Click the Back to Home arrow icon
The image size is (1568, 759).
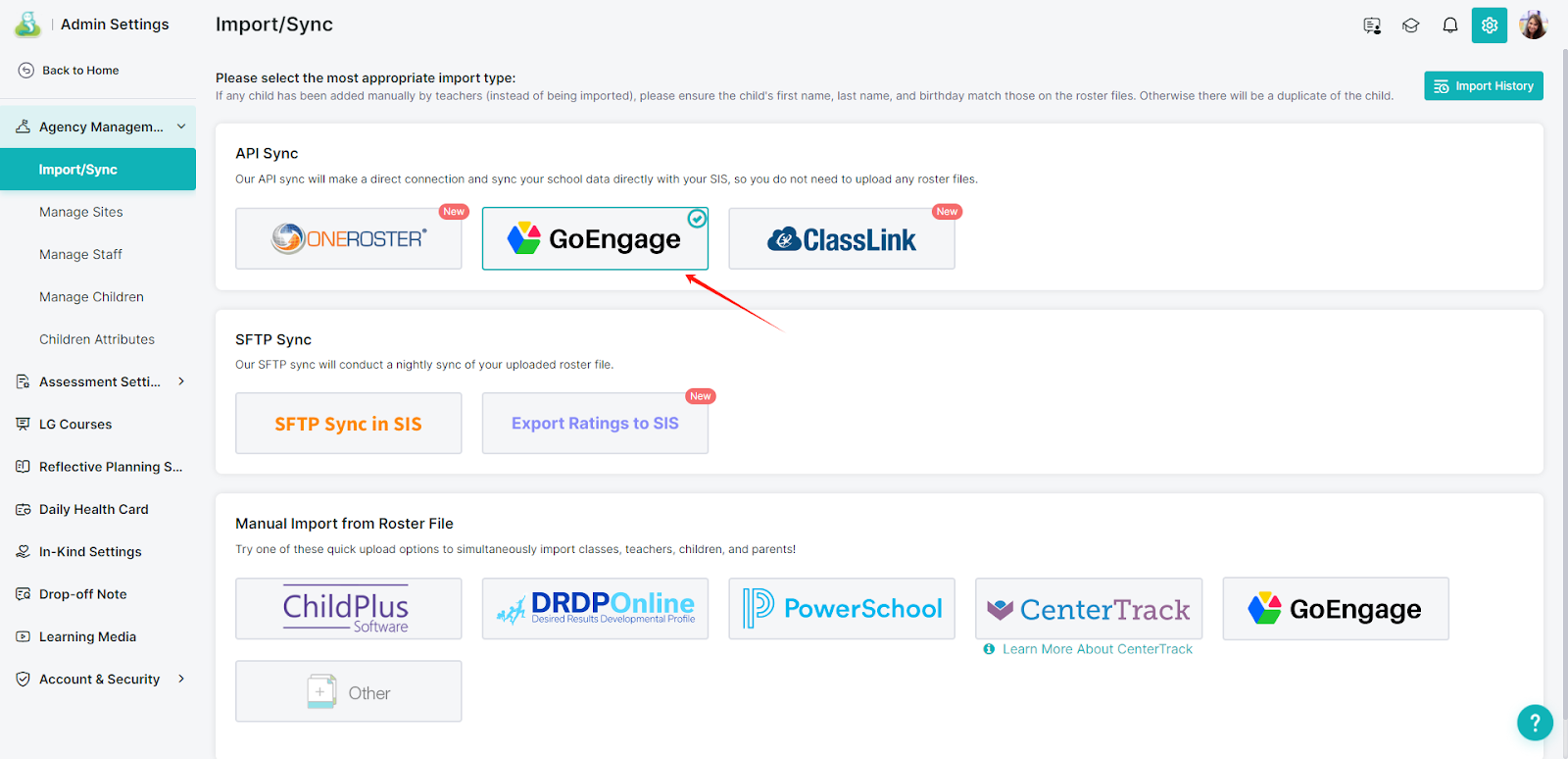(x=26, y=71)
